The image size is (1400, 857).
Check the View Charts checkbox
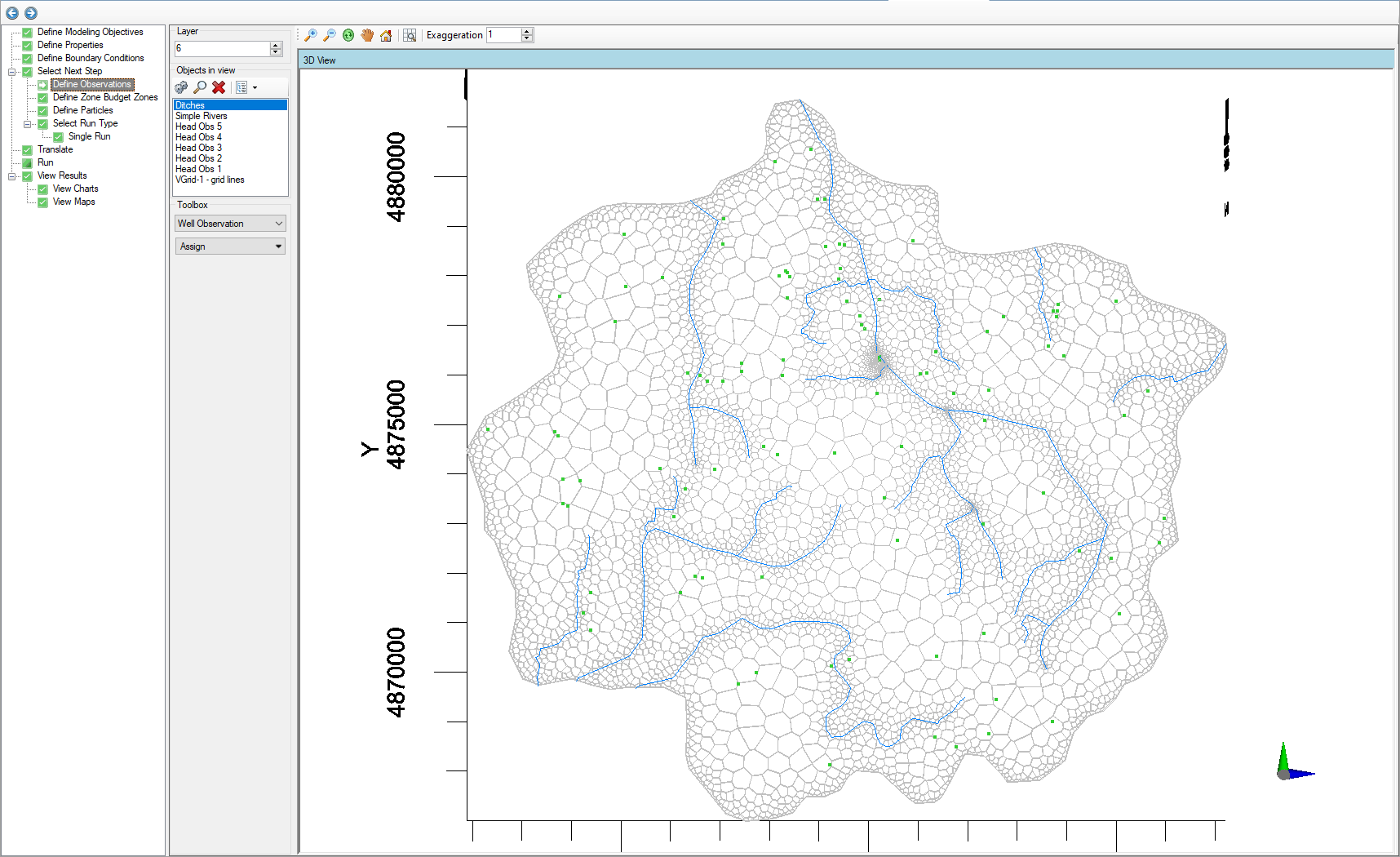coord(42,189)
